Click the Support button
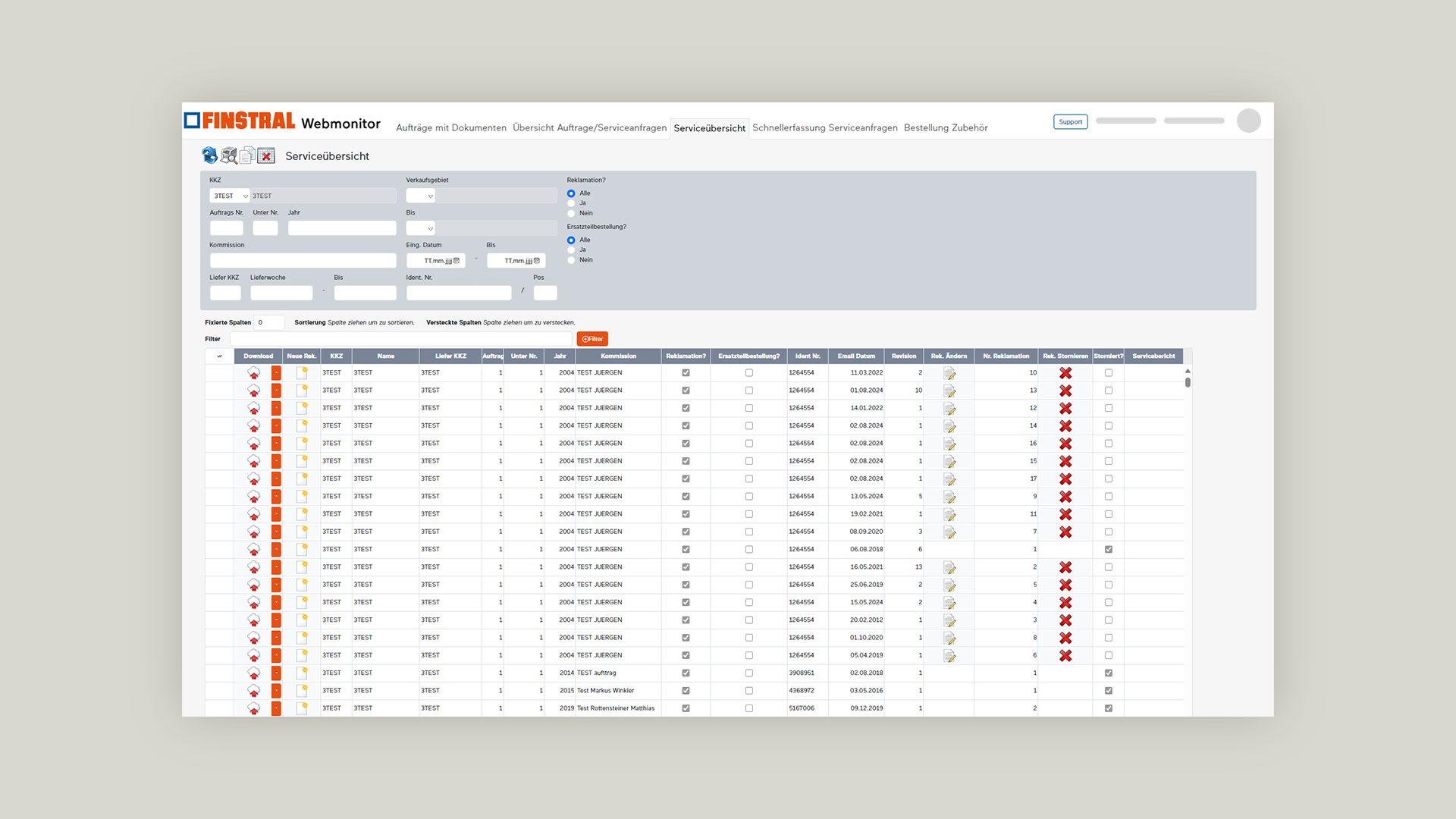The width and height of the screenshot is (1456, 819). 1070,122
